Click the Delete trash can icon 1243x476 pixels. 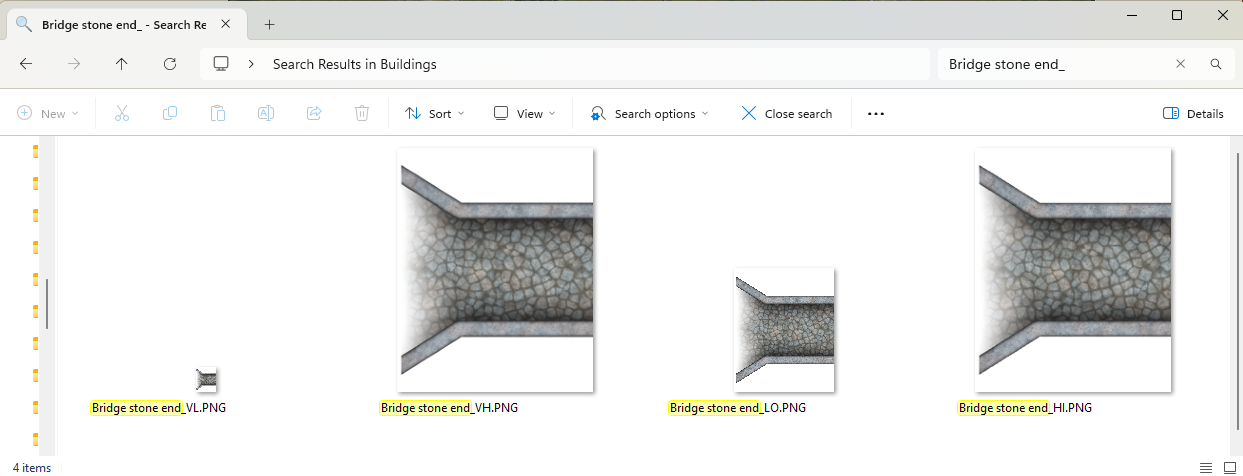point(362,114)
